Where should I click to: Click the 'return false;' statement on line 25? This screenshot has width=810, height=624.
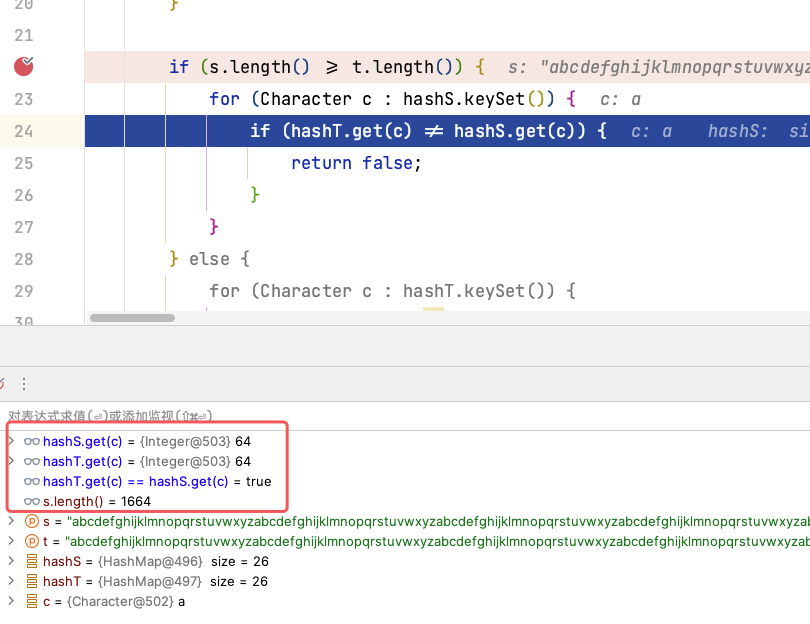click(356, 163)
